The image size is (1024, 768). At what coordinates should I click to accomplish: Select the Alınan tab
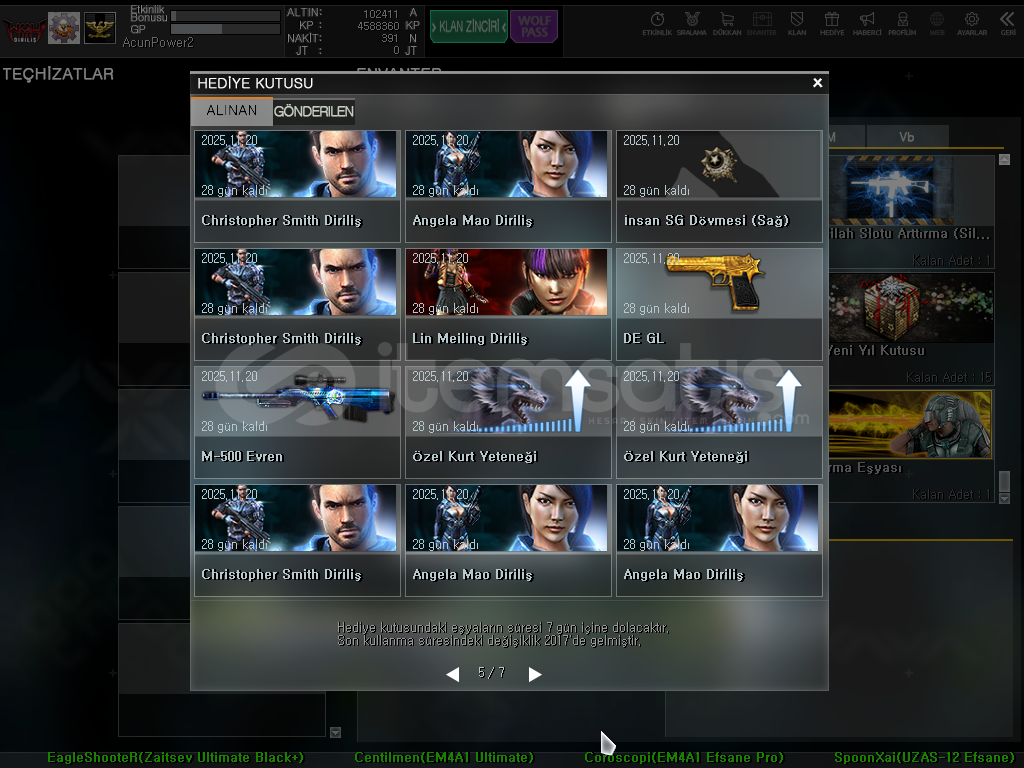232,111
